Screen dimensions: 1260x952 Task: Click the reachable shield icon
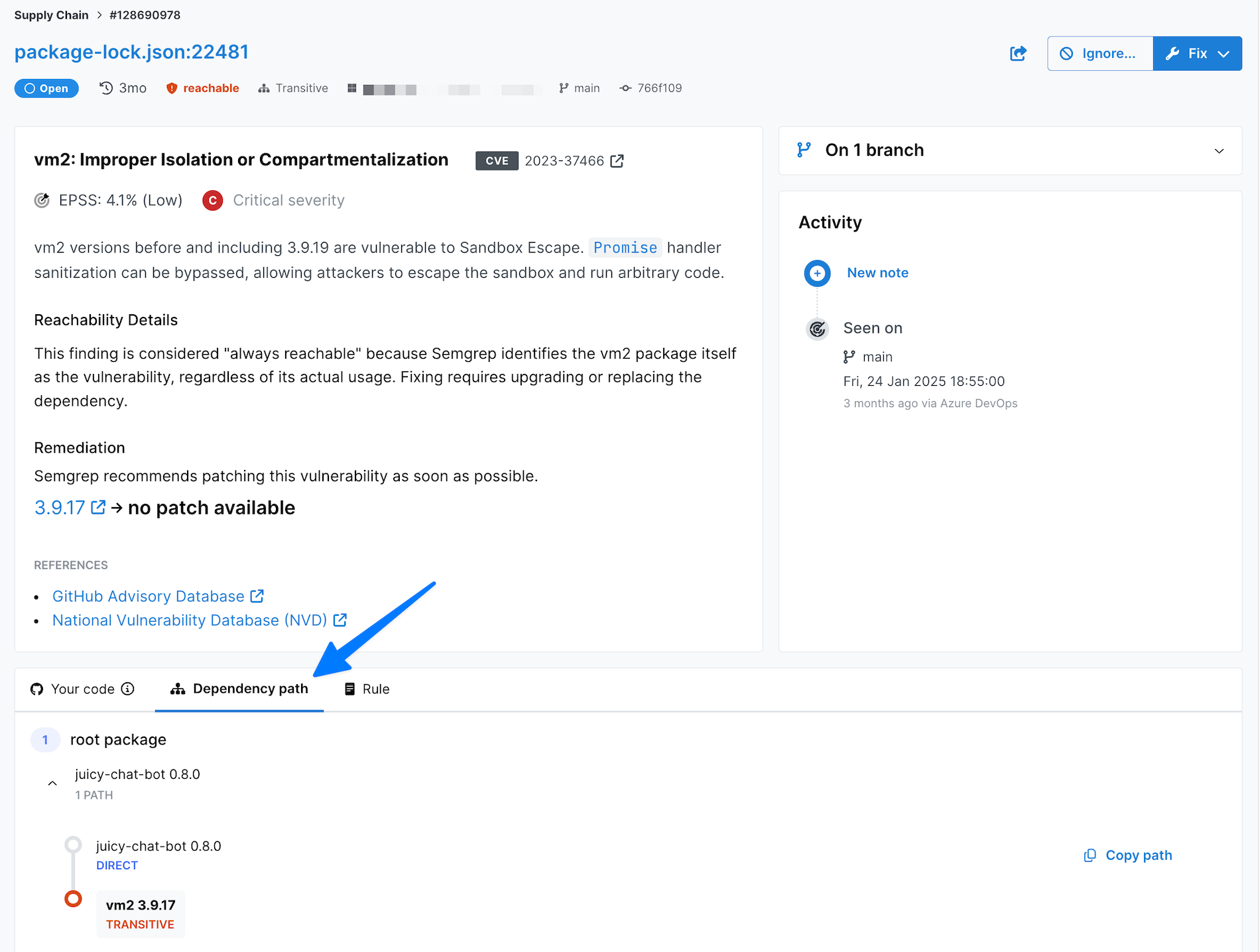point(172,88)
